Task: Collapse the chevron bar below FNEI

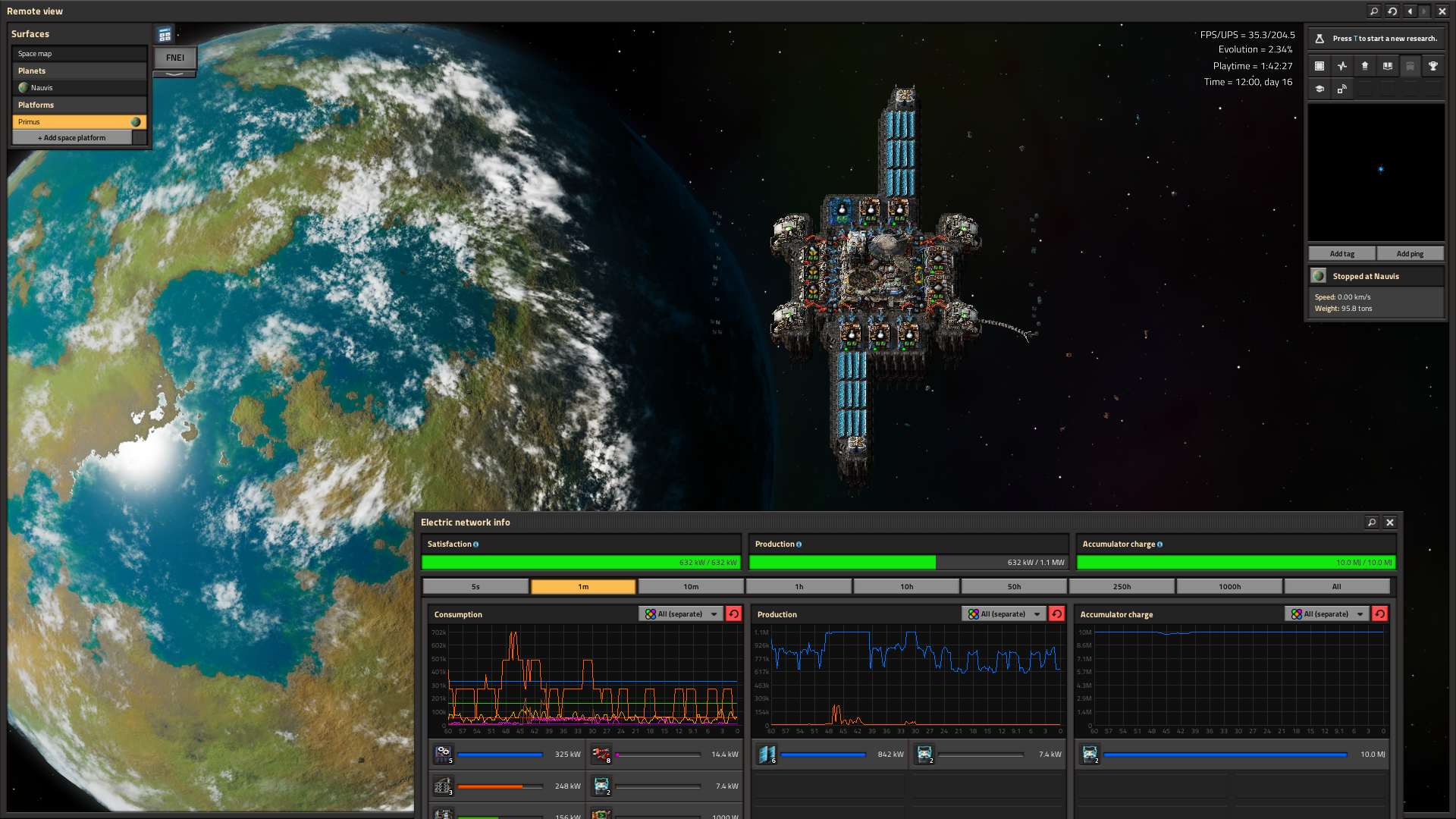Action: (x=174, y=74)
